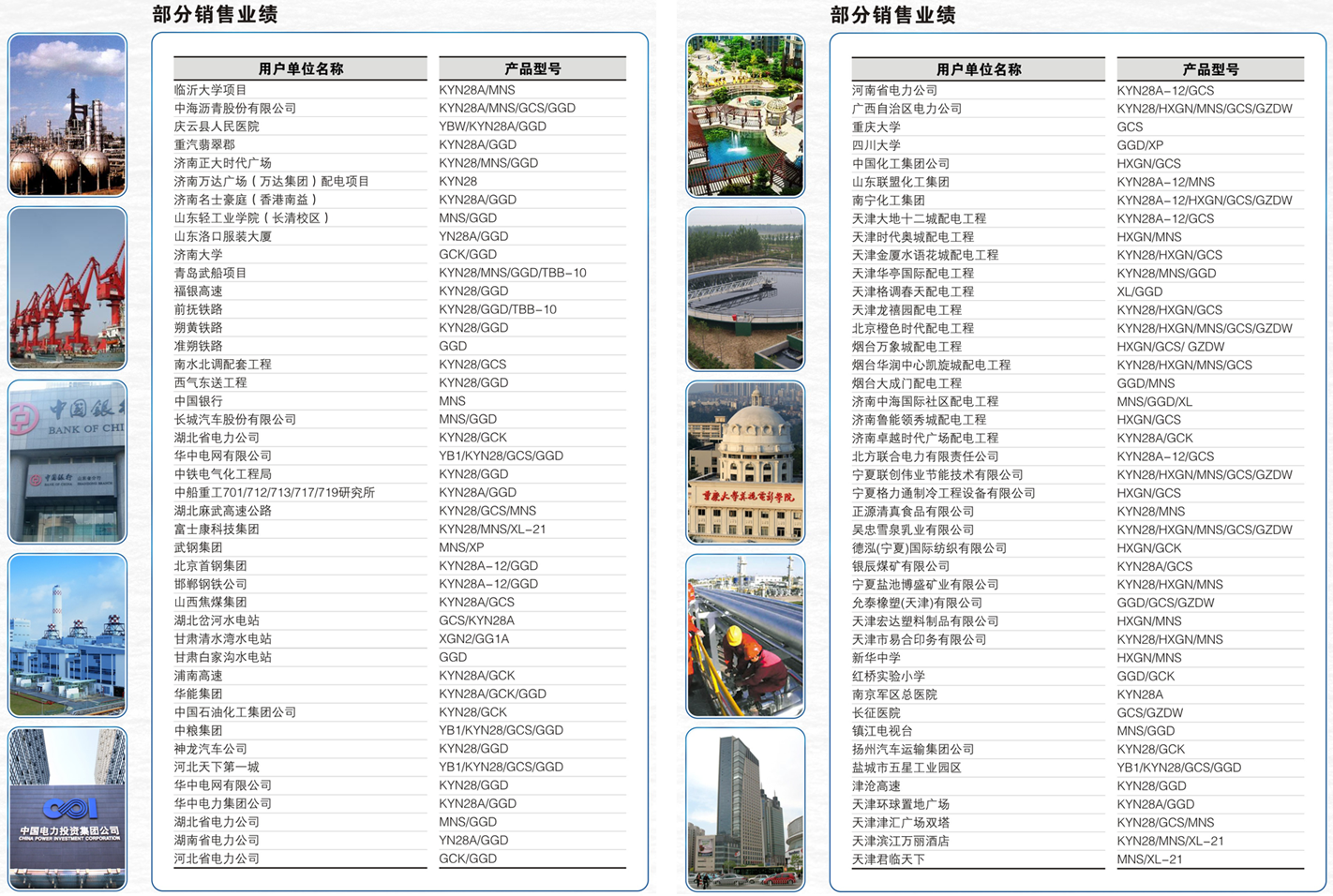Click 南水北调配套工程 entry
The width and height of the screenshot is (1333, 896).
pos(223,365)
